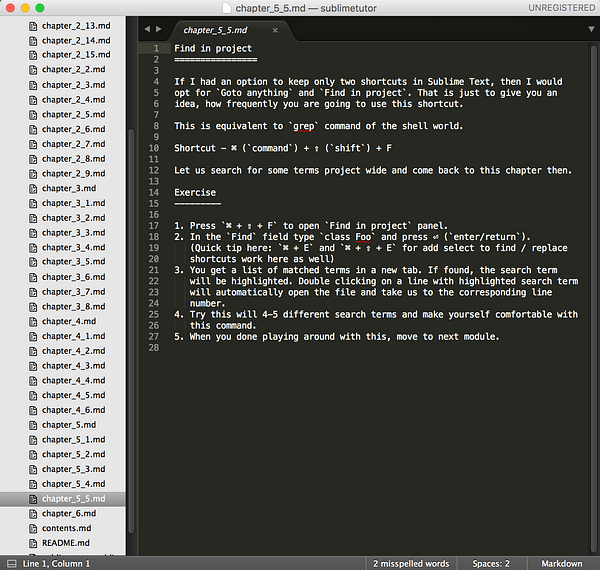Click the file icon beside chapter_5.md
Screen dimensions: 600x570
tap(33, 425)
